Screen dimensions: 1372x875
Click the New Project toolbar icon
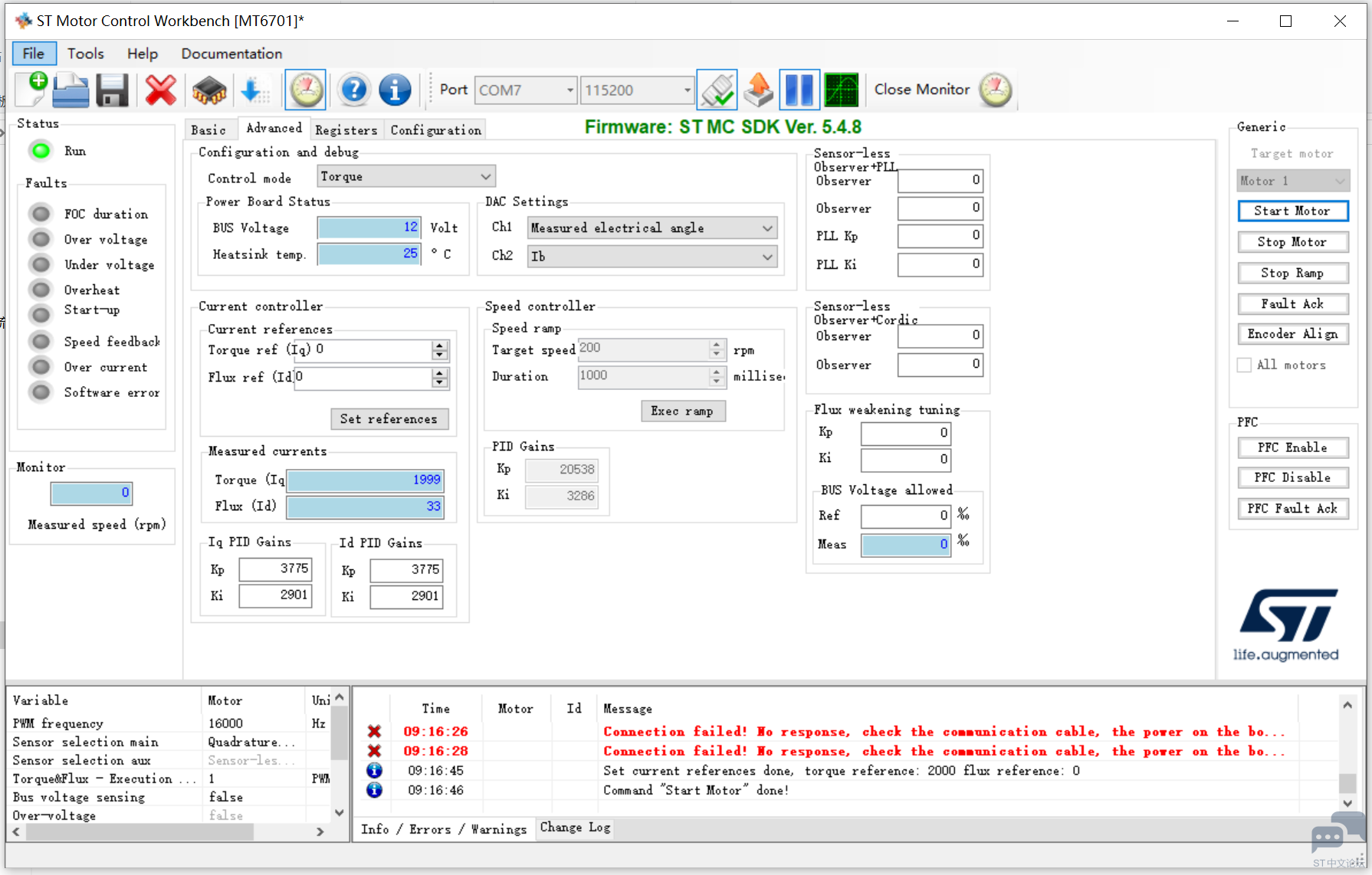point(32,90)
